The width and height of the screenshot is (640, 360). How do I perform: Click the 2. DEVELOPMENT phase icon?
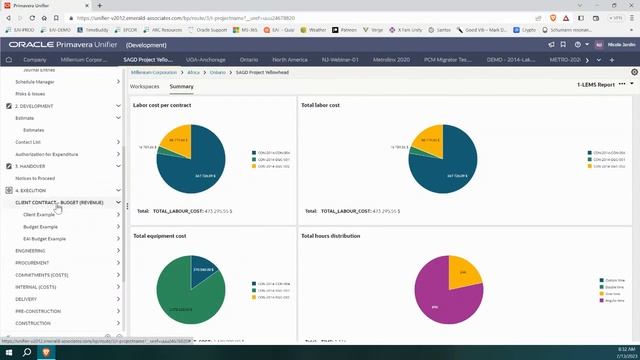[x=9, y=106]
